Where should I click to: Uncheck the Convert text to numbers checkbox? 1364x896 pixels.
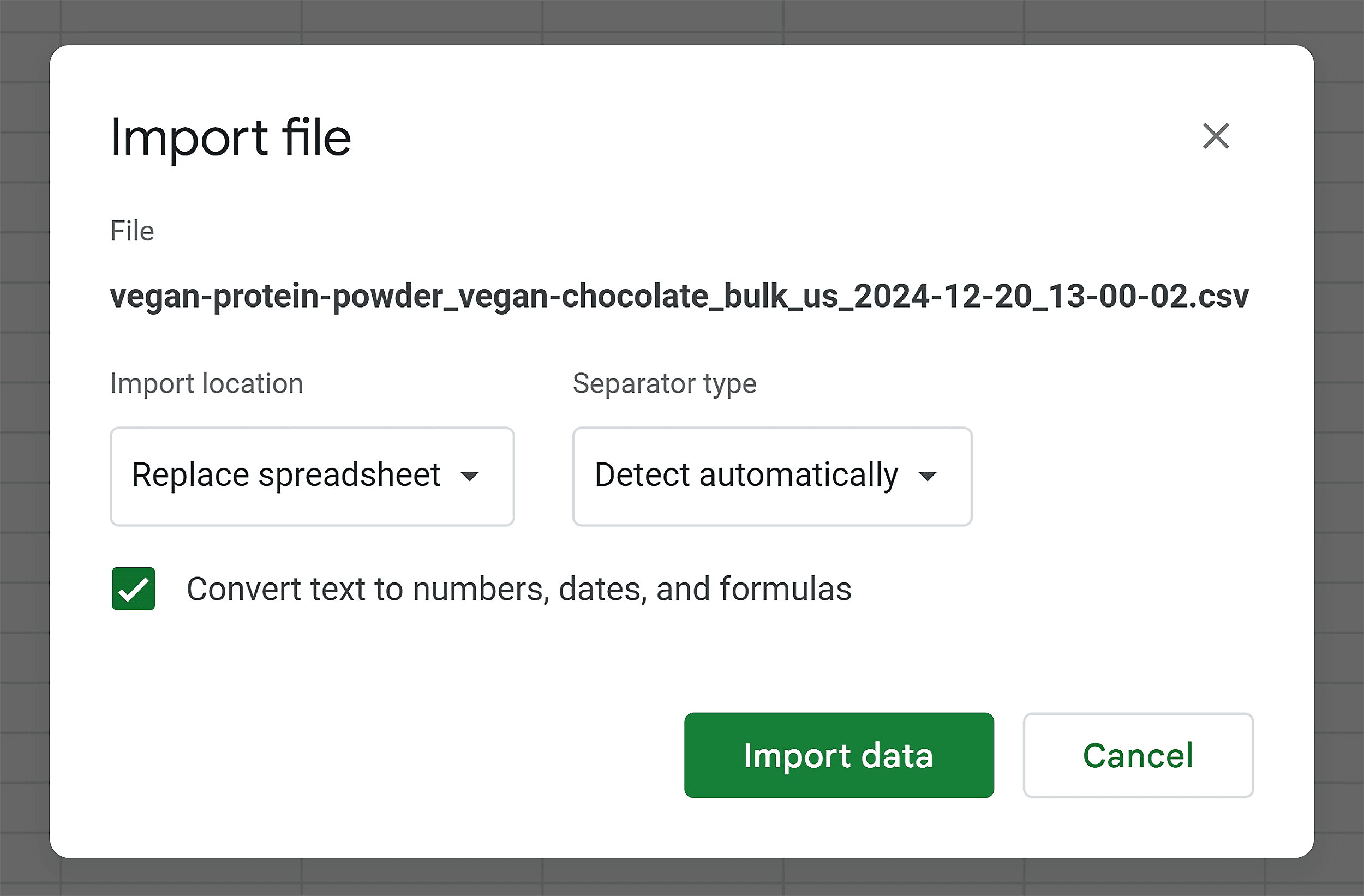tap(134, 589)
